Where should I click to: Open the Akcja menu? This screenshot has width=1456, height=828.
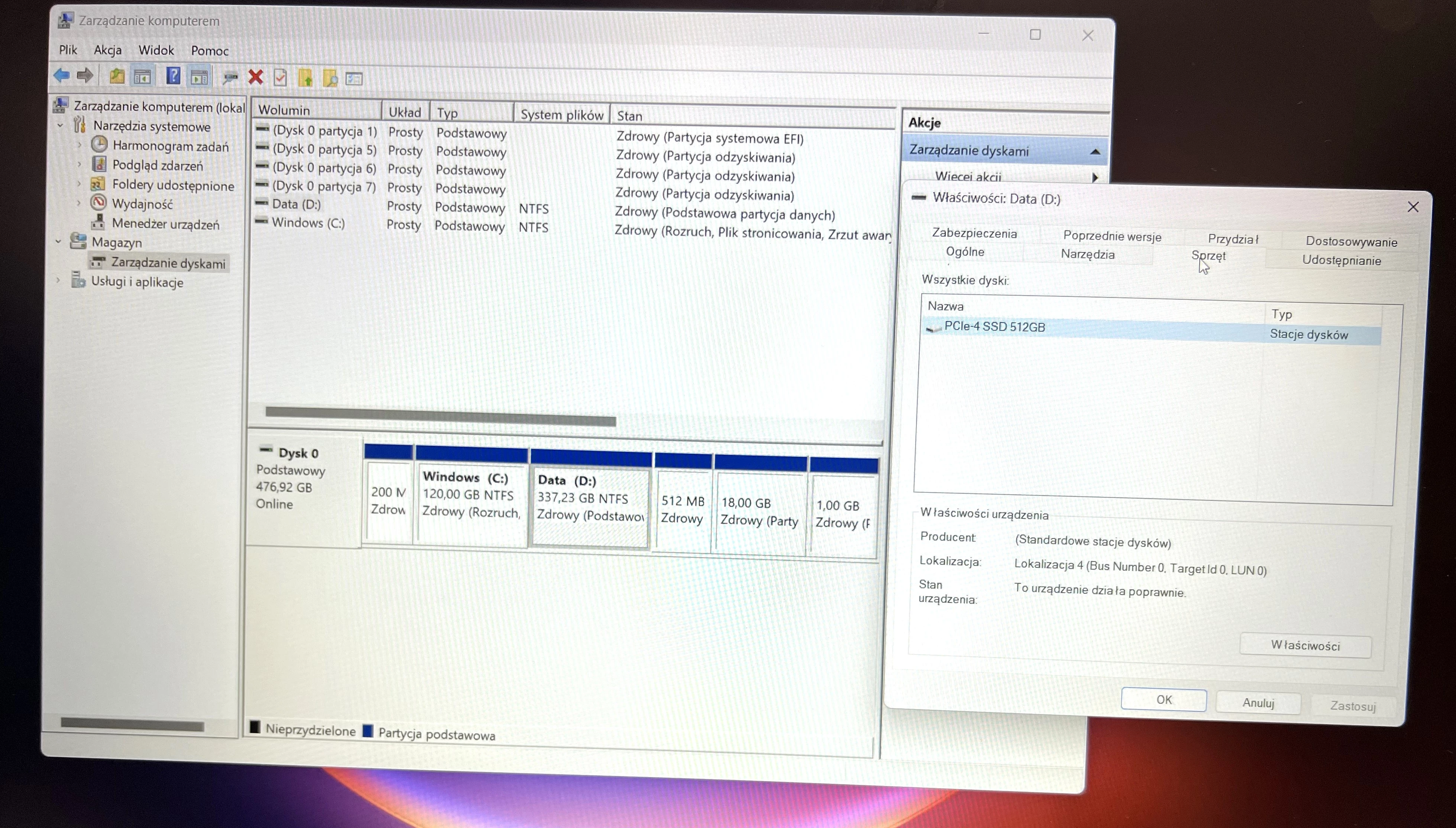[x=107, y=50]
